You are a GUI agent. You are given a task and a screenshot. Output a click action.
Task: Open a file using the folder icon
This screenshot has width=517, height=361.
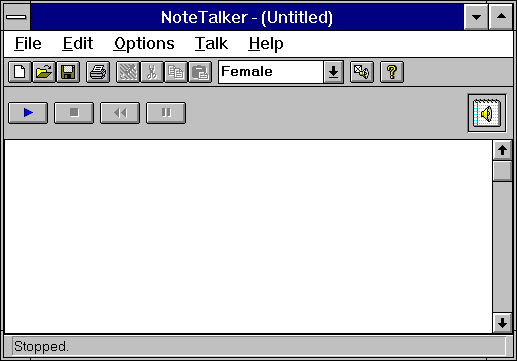(x=44, y=72)
